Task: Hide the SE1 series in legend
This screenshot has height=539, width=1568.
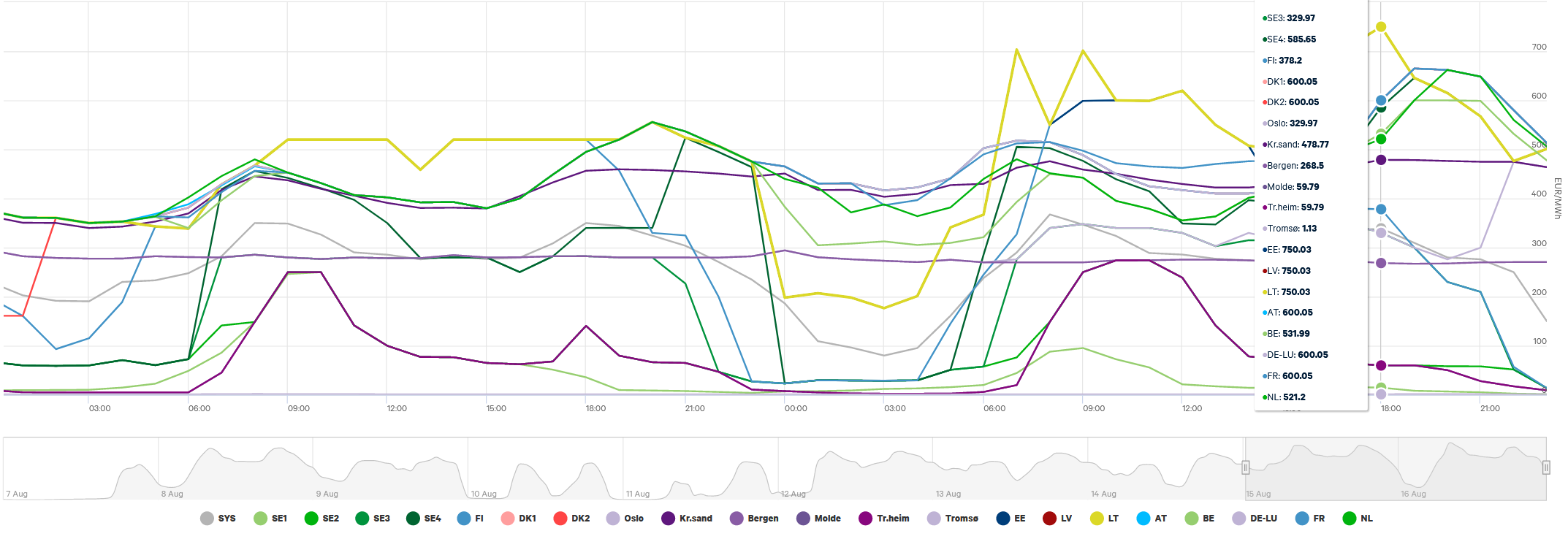Action: [x=270, y=519]
